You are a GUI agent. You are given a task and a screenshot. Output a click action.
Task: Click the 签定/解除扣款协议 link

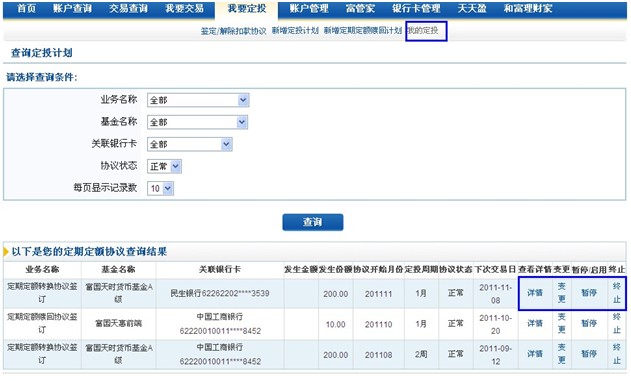click(x=233, y=31)
